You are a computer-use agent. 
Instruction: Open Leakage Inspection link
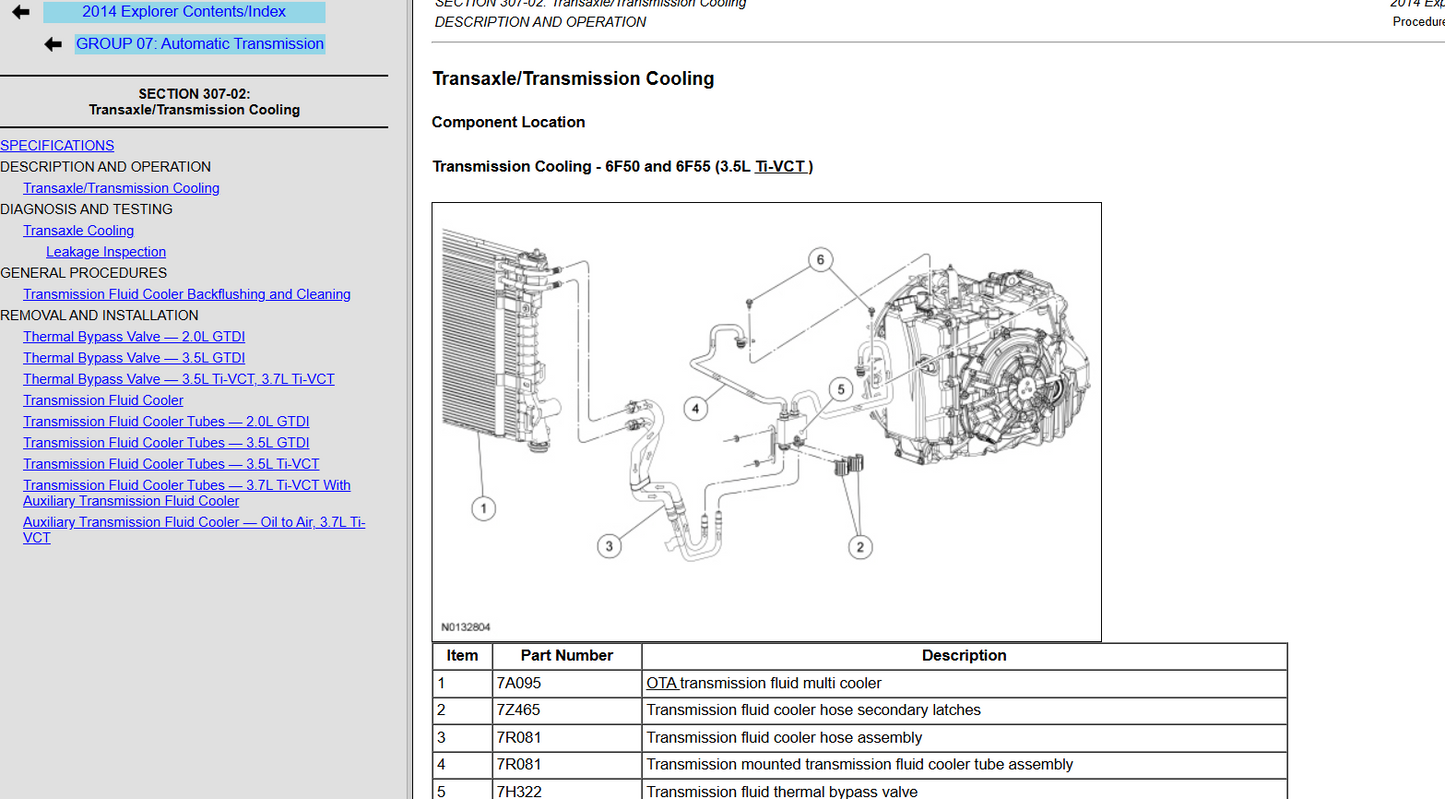106,252
